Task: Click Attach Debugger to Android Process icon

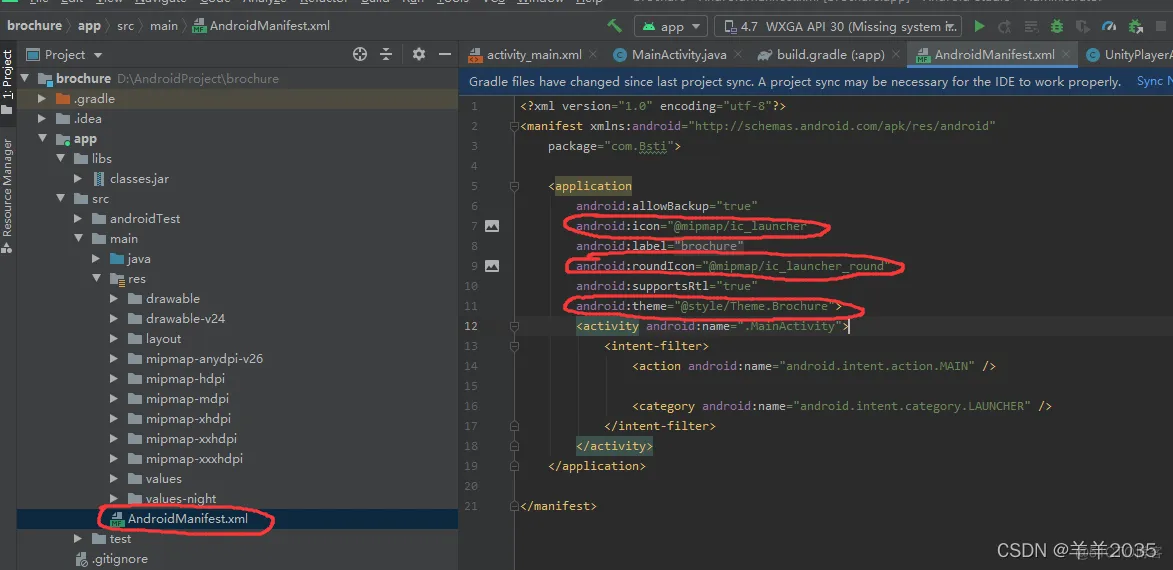Action: pyautogui.click(x=1136, y=26)
